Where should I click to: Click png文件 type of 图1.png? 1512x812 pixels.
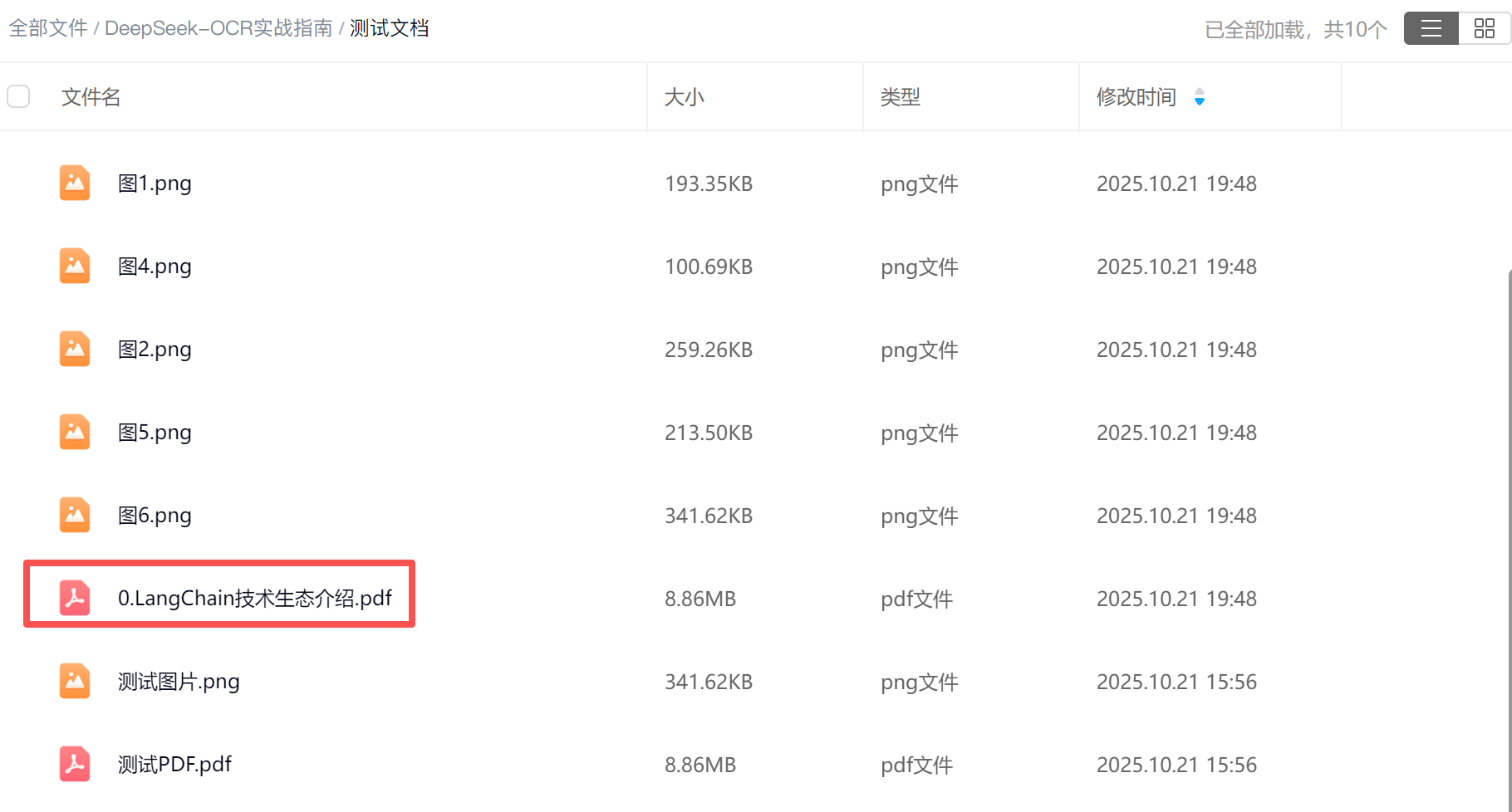tap(920, 183)
